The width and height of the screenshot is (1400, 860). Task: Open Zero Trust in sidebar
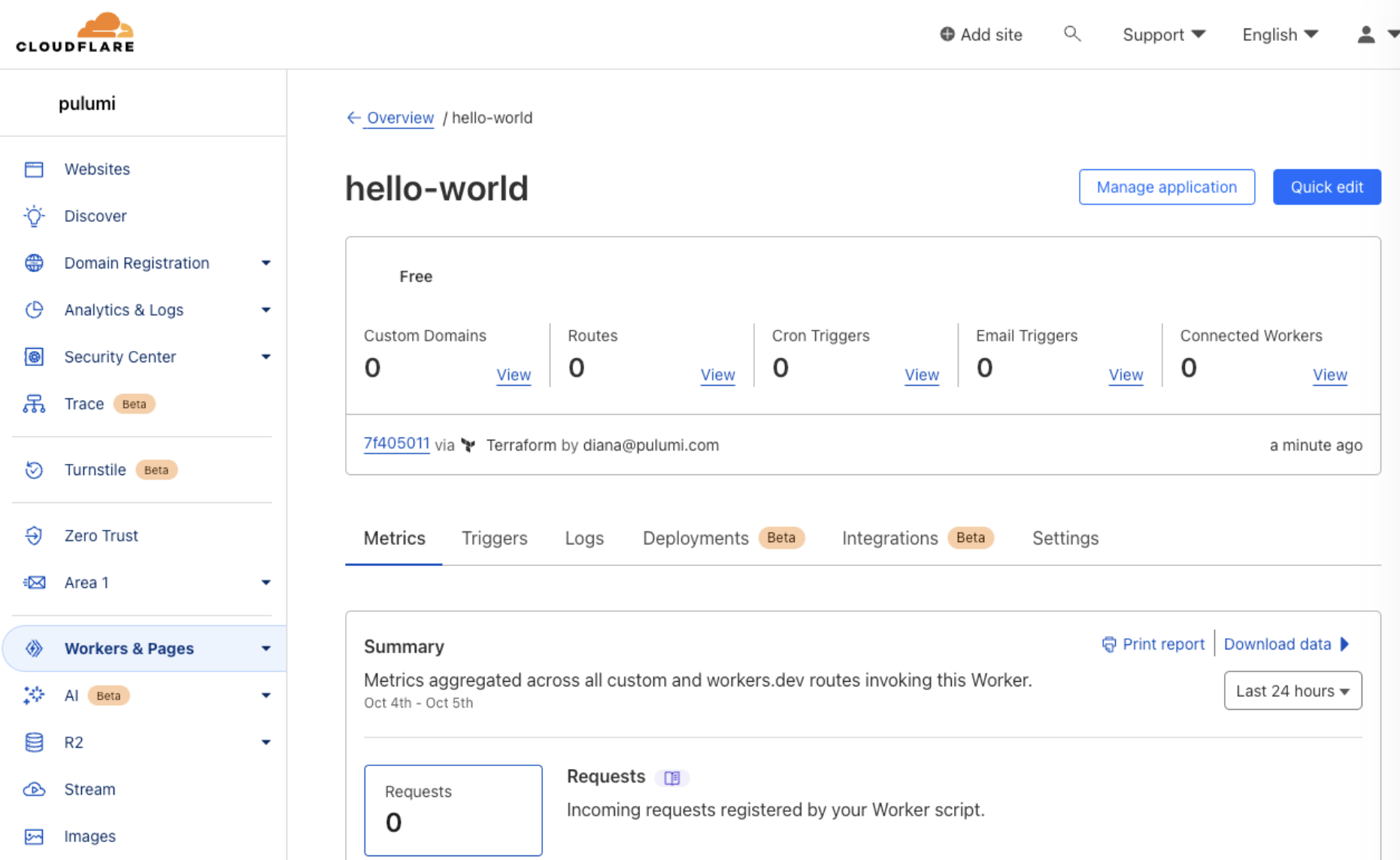(101, 535)
